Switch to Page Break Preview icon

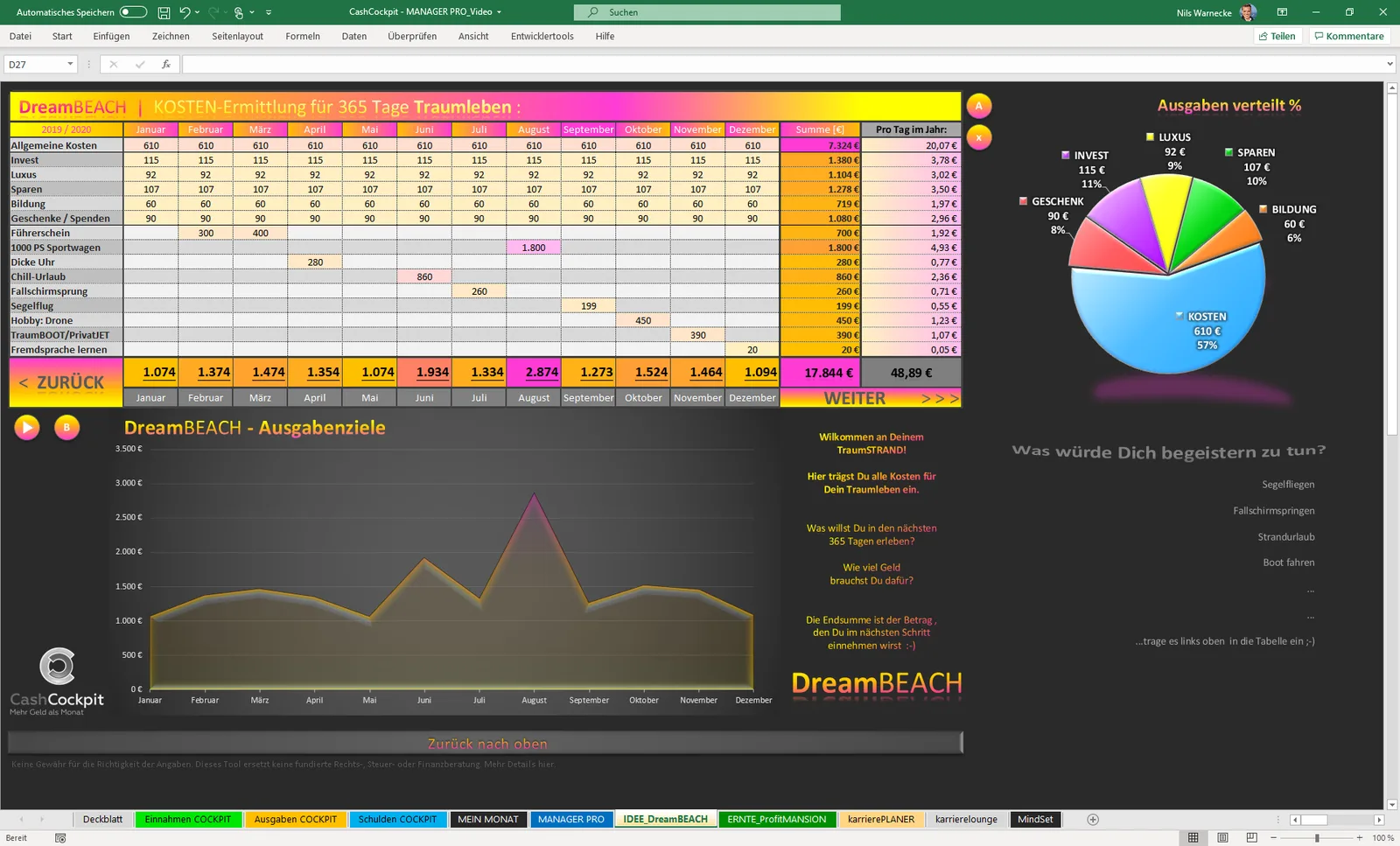(x=1252, y=838)
